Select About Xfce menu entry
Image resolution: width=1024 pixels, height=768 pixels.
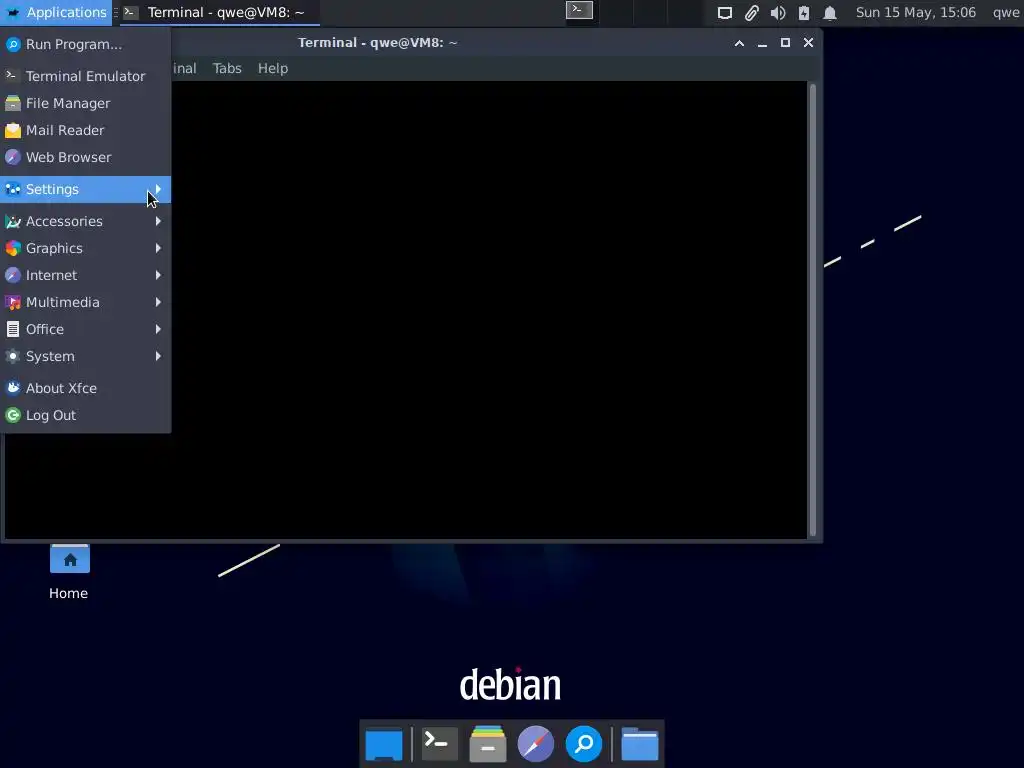point(86,388)
